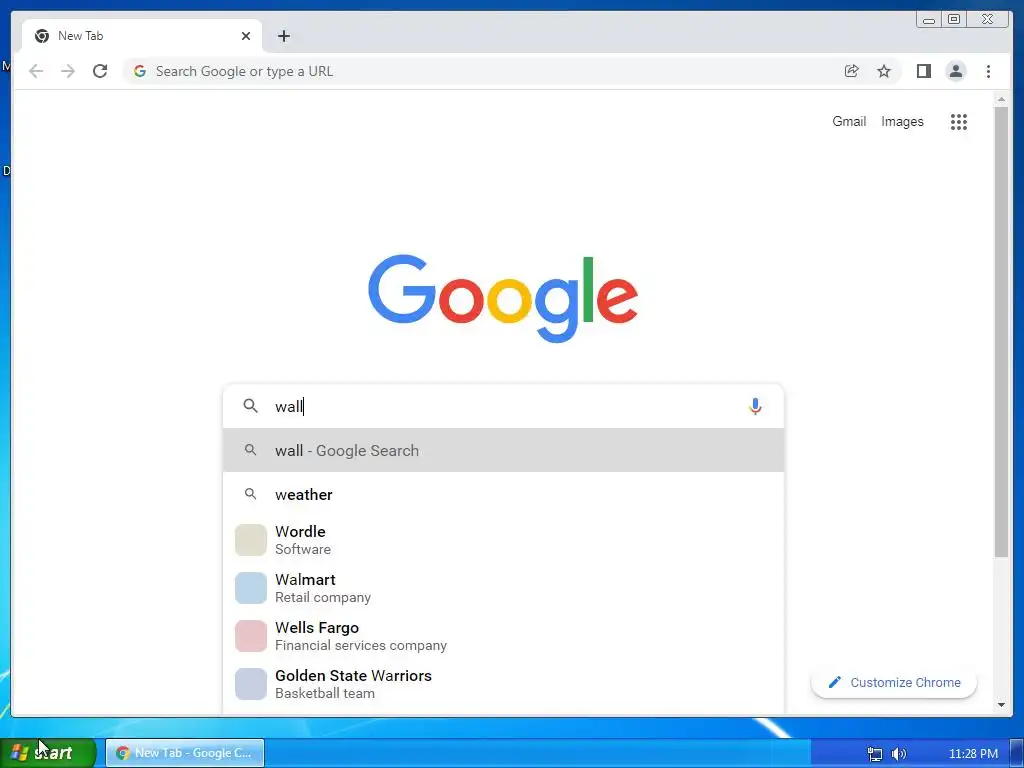Open a new tab with the plus button

coord(283,36)
